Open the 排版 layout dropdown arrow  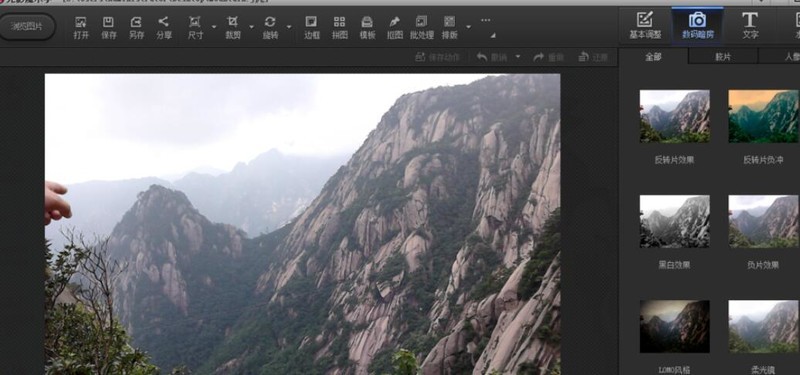pyautogui.click(x=468, y=27)
